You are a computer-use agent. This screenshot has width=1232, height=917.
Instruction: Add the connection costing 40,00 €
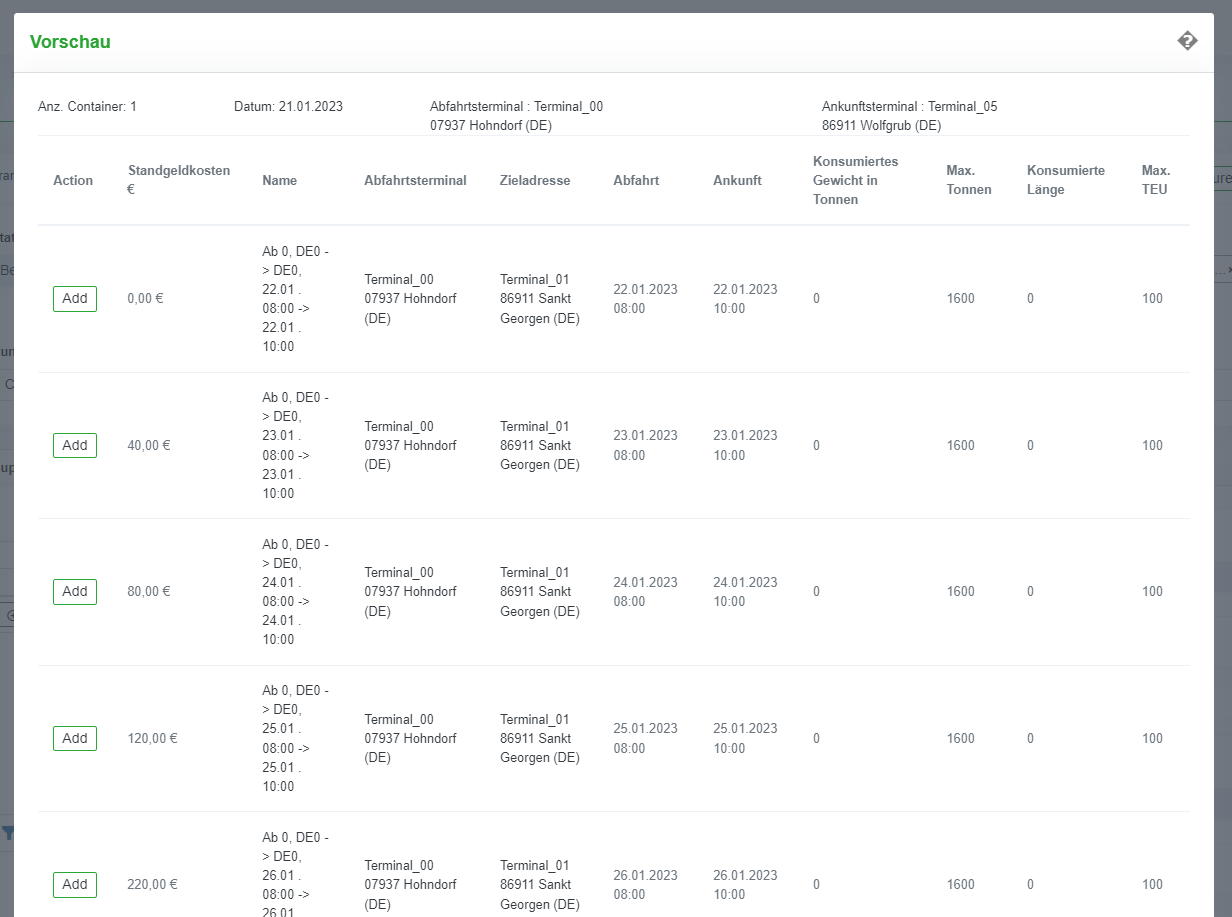click(75, 445)
